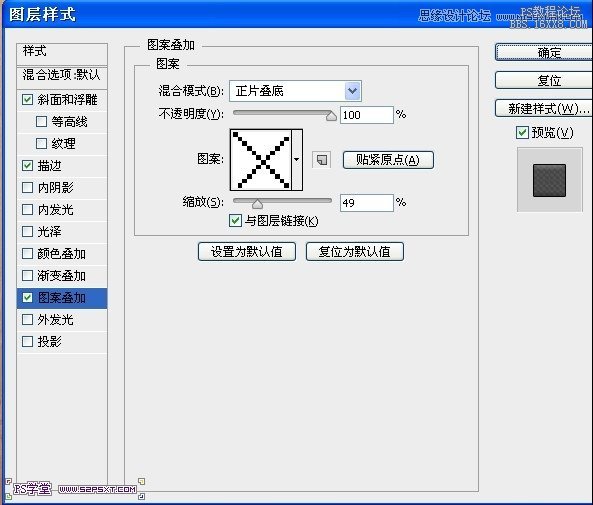Select the 投影 style entry
Viewport: 593px width, 505px height.
pyautogui.click(x=62, y=342)
